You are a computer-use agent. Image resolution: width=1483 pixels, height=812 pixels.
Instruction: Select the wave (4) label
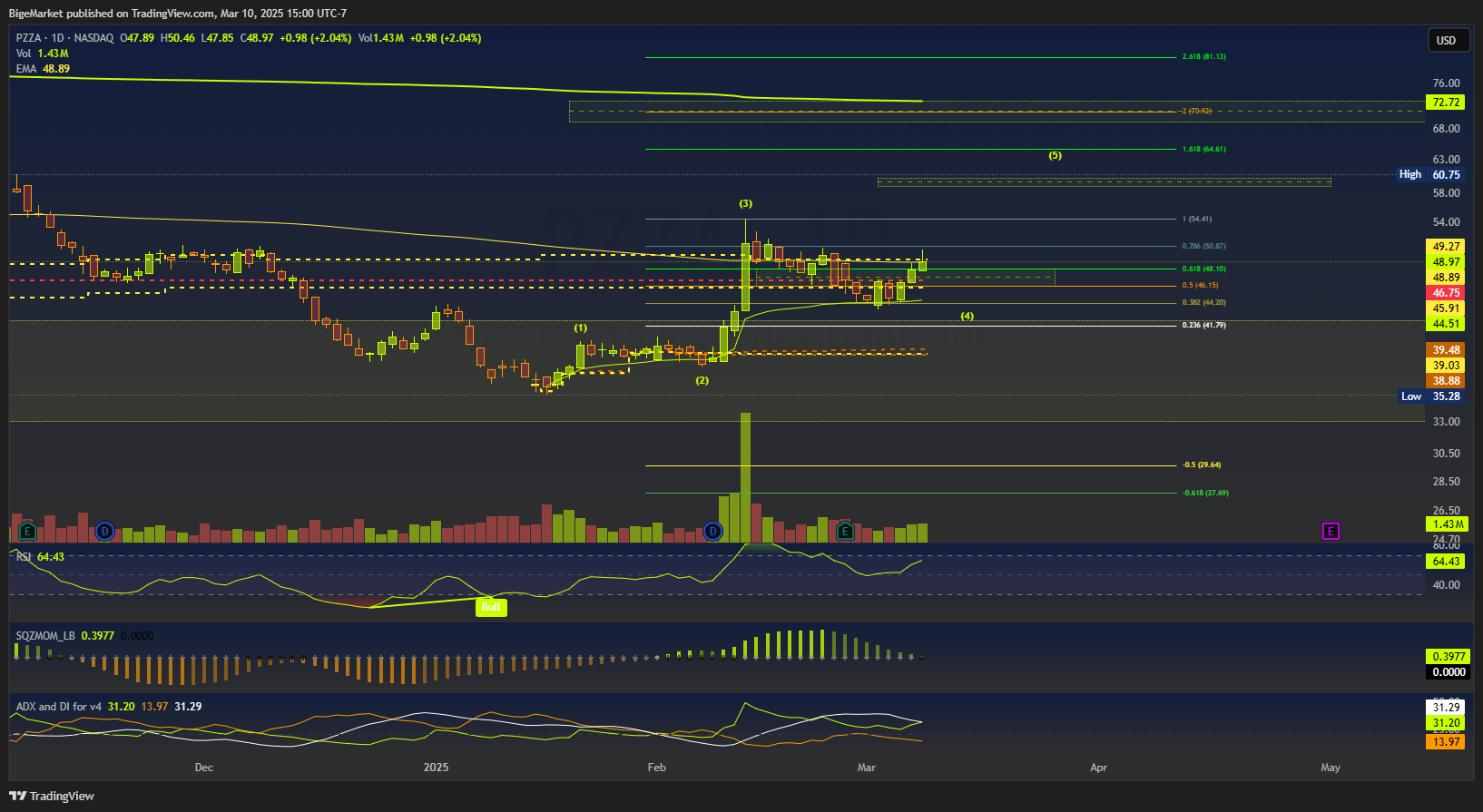point(967,316)
